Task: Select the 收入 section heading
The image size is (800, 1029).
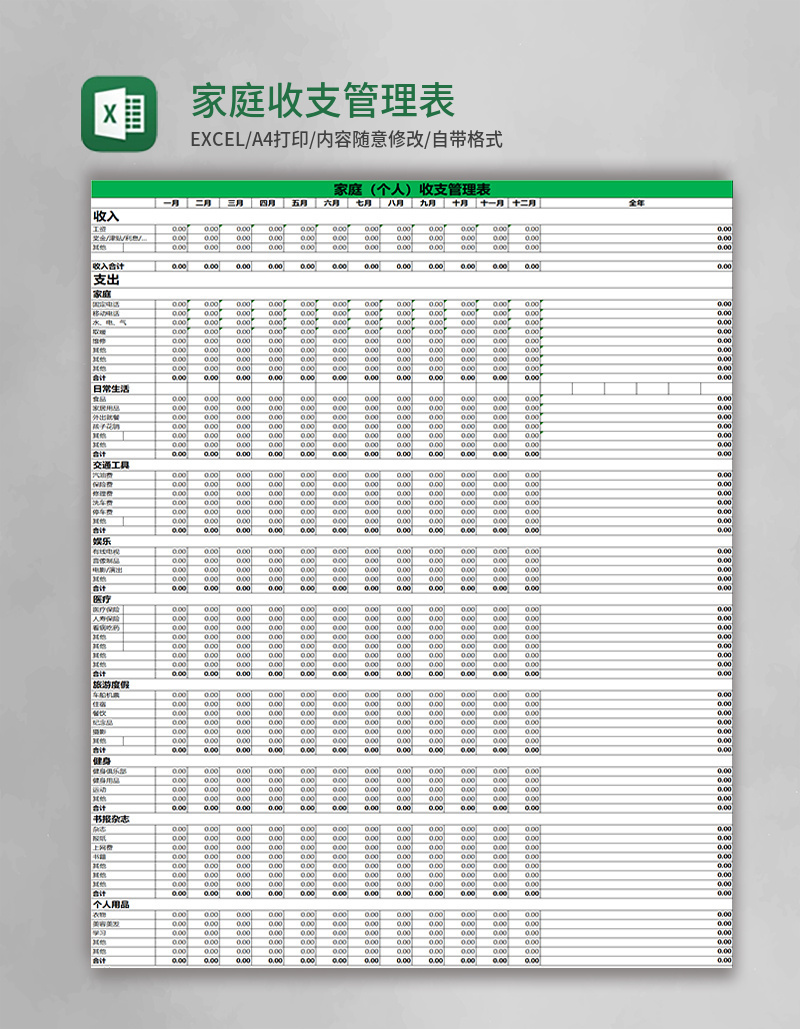Action: pyautogui.click(x=106, y=216)
